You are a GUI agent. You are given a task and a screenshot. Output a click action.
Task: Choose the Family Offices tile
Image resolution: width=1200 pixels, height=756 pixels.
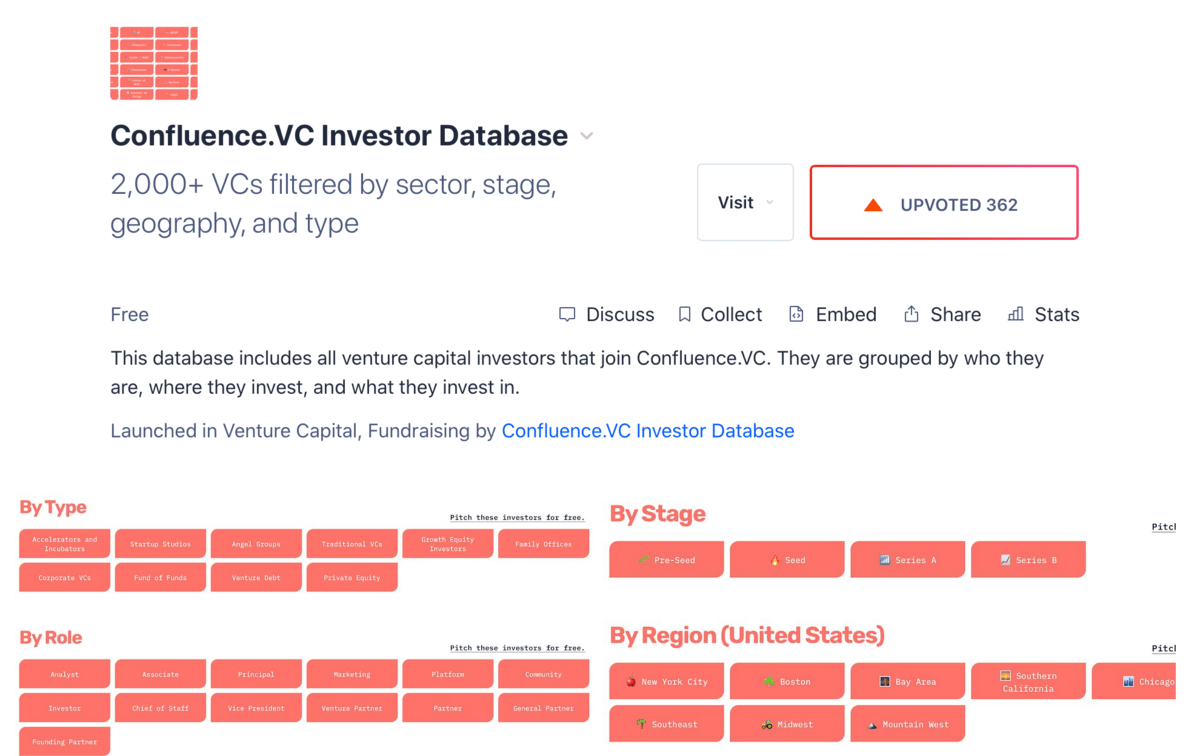tap(543, 544)
